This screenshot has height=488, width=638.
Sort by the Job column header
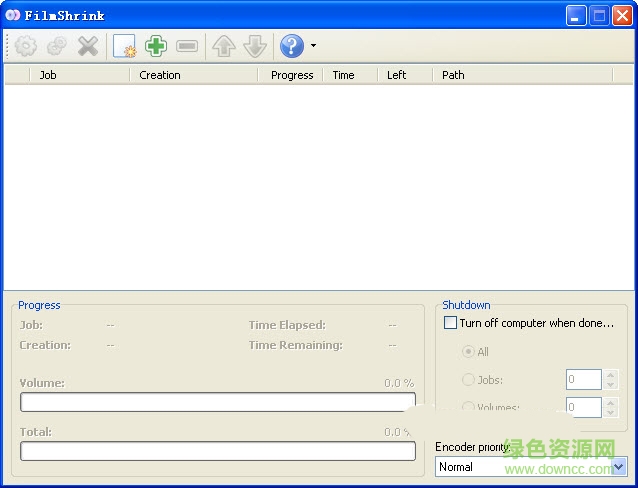[80, 75]
